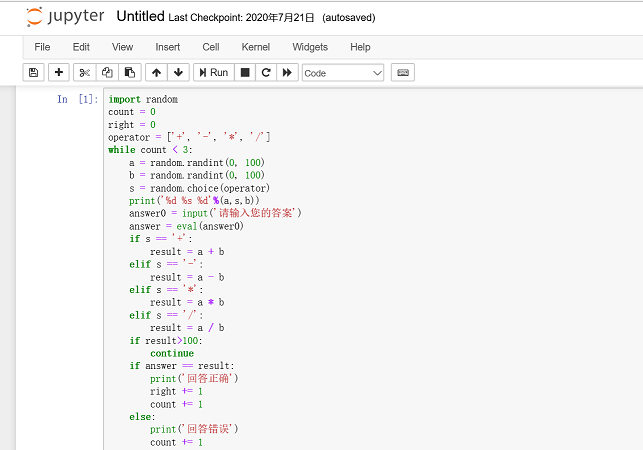Click the 'right += 1' line

coord(176,391)
